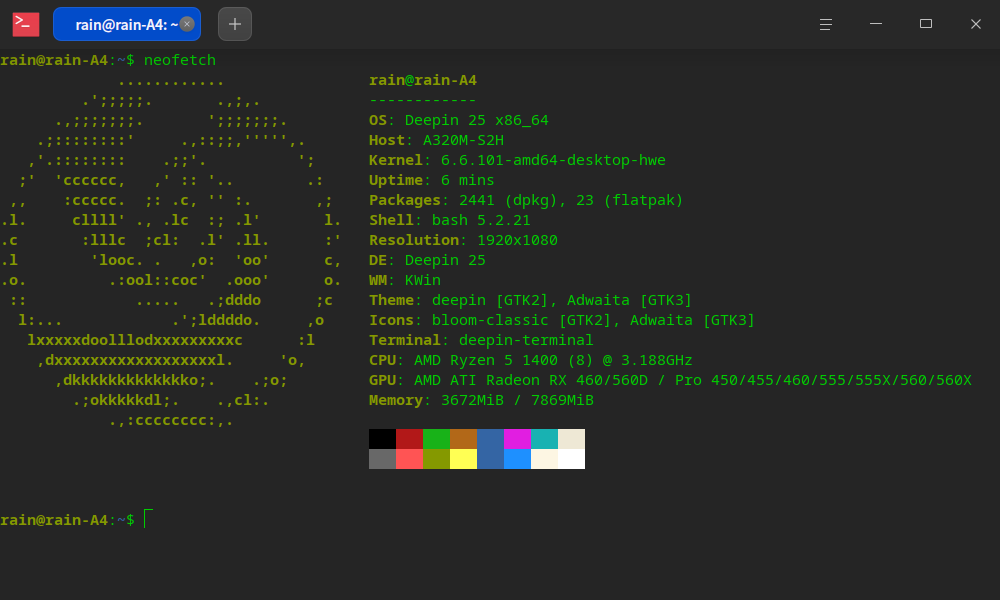
Task: Click the 'Terminal: deepin-terminal' line
Action: [x=481, y=340]
